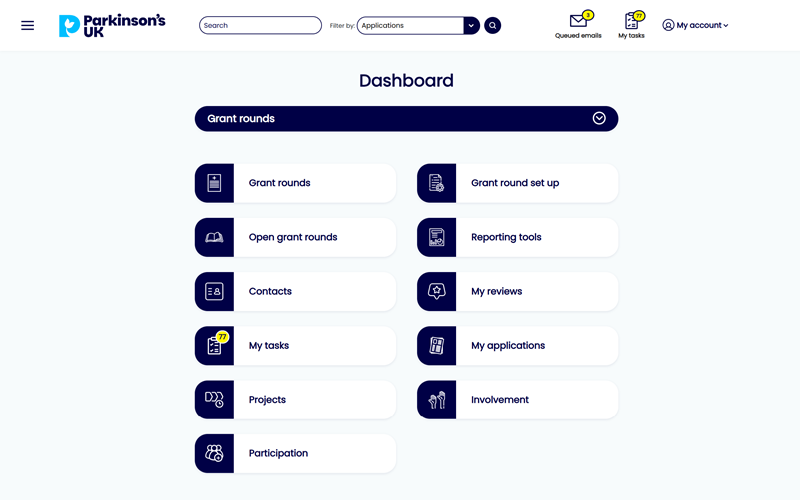Open My tasks icon in header
This screenshot has height=500, width=800.
(631, 21)
